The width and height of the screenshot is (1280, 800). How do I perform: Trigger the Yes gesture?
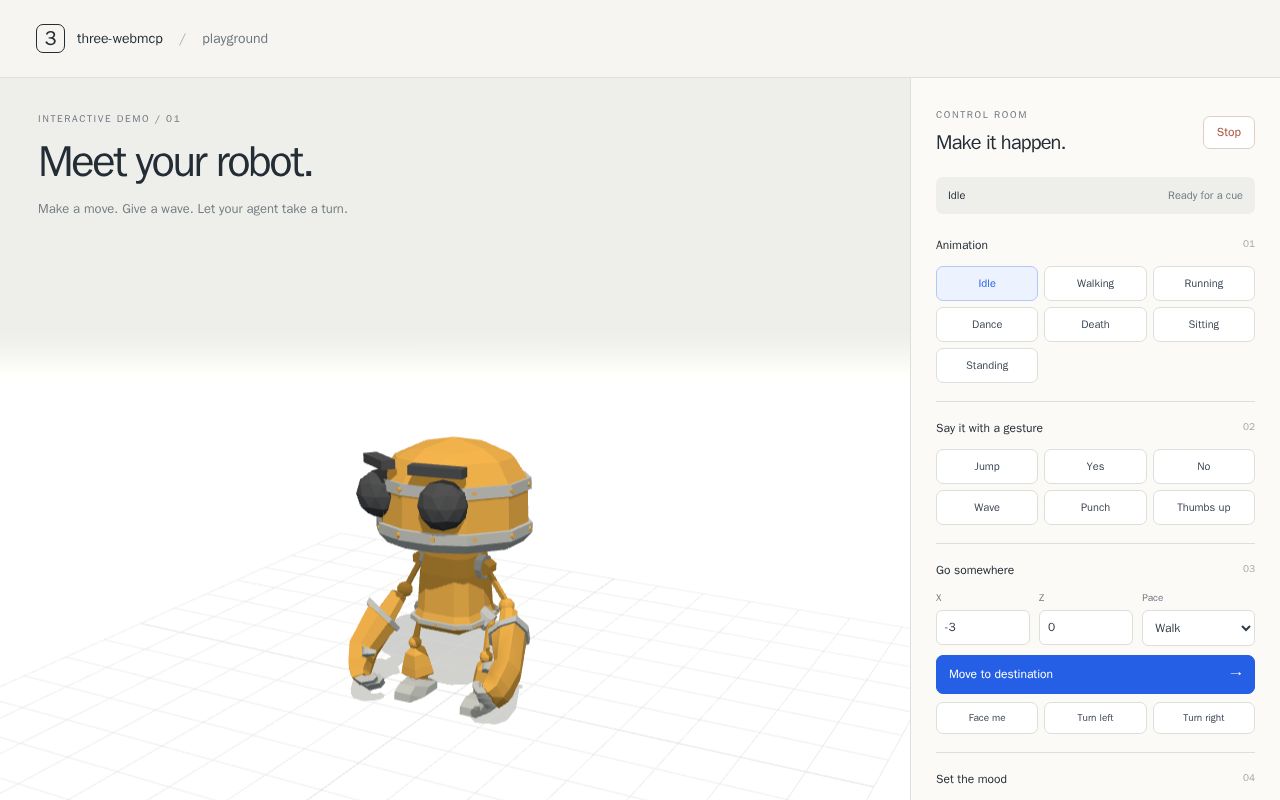tap(1095, 466)
